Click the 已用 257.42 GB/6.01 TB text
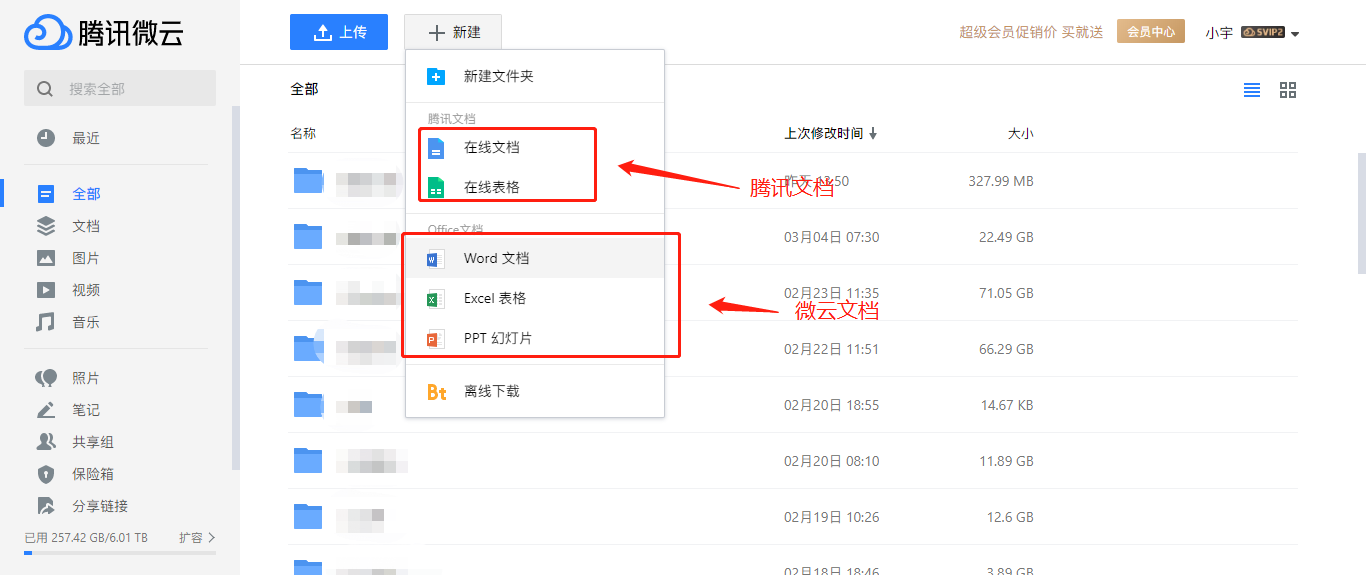Viewport: 1366px width, 575px height. tap(86, 538)
